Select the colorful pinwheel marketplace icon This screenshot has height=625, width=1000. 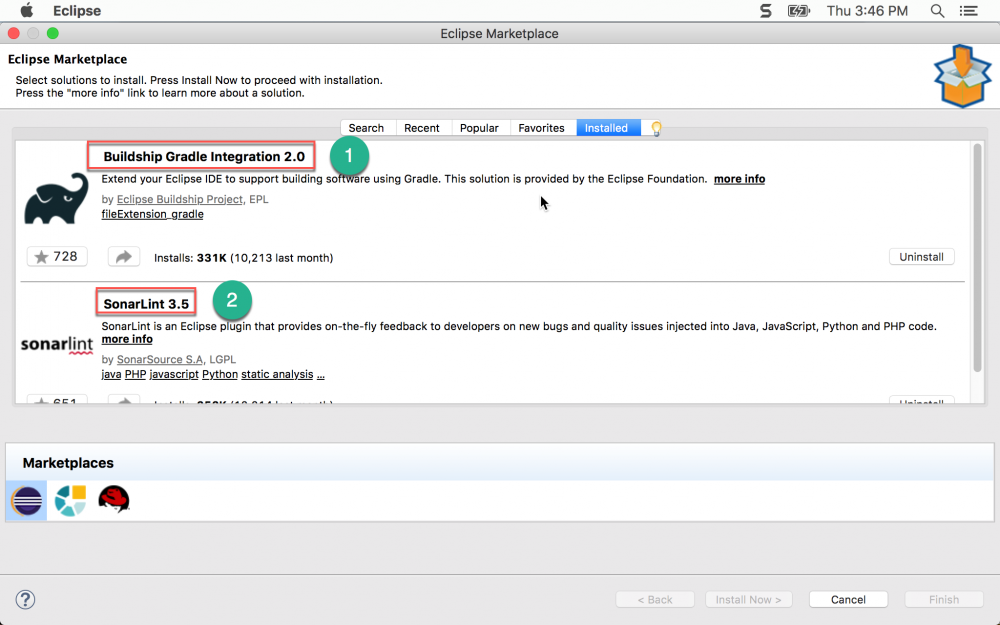click(x=70, y=501)
